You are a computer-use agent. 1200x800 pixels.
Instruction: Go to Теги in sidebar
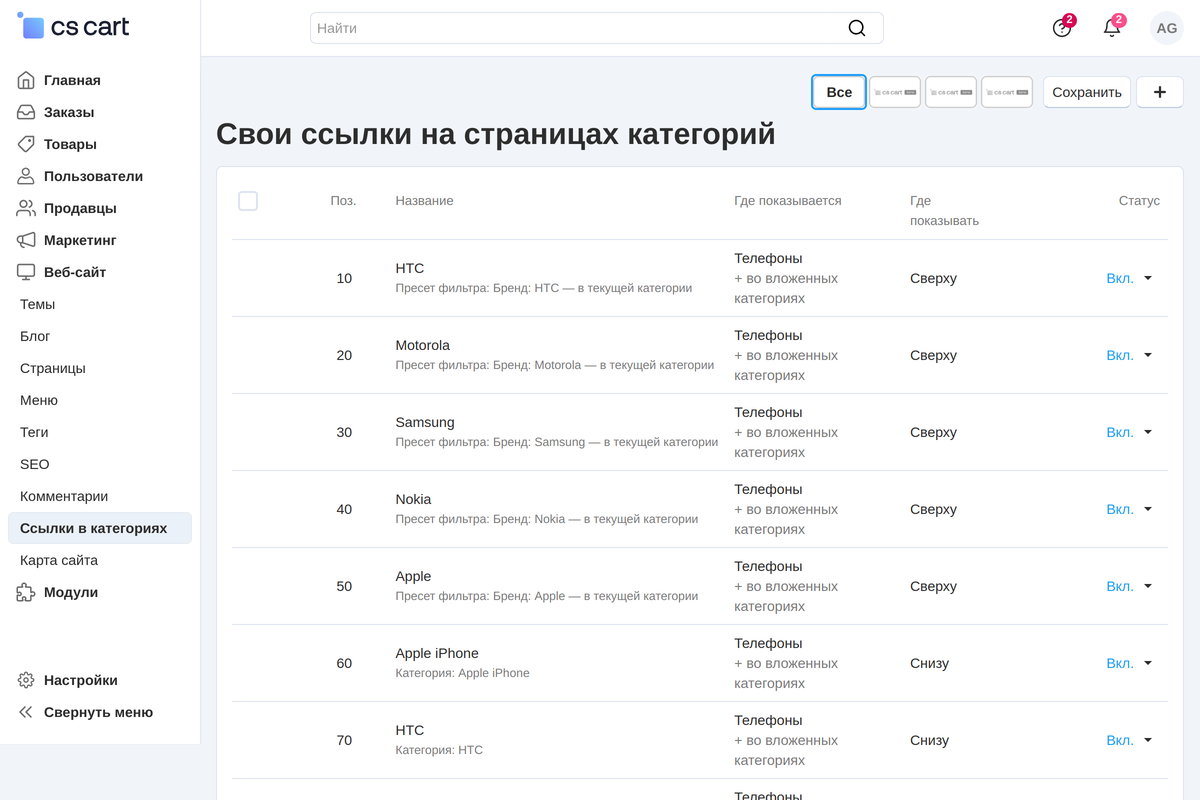[x=34, y=432]
